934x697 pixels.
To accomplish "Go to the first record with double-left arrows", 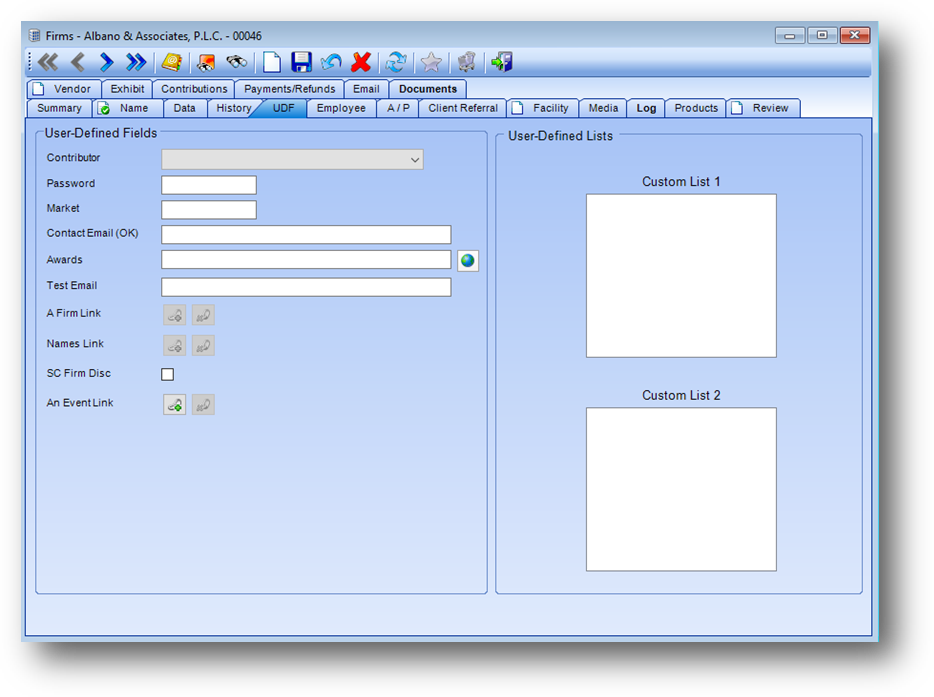I will click(48, 62).
